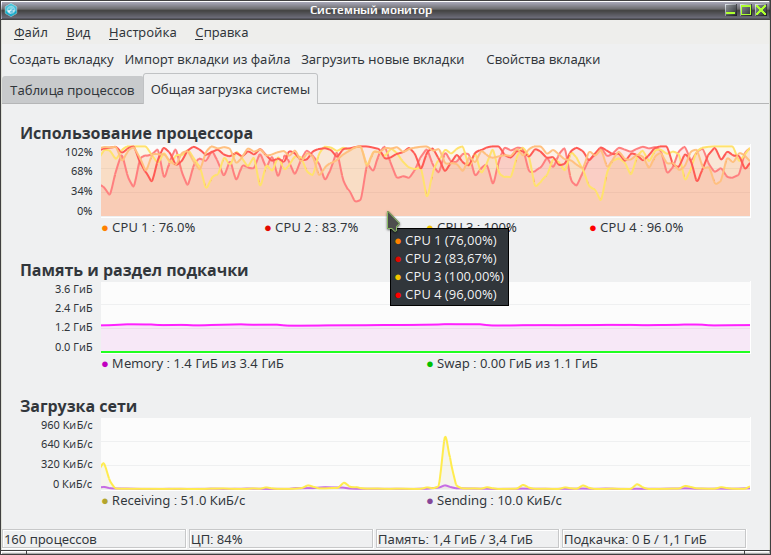Click the CPU 1 orange legend dot
771x555 pixels.
[104, 229]
